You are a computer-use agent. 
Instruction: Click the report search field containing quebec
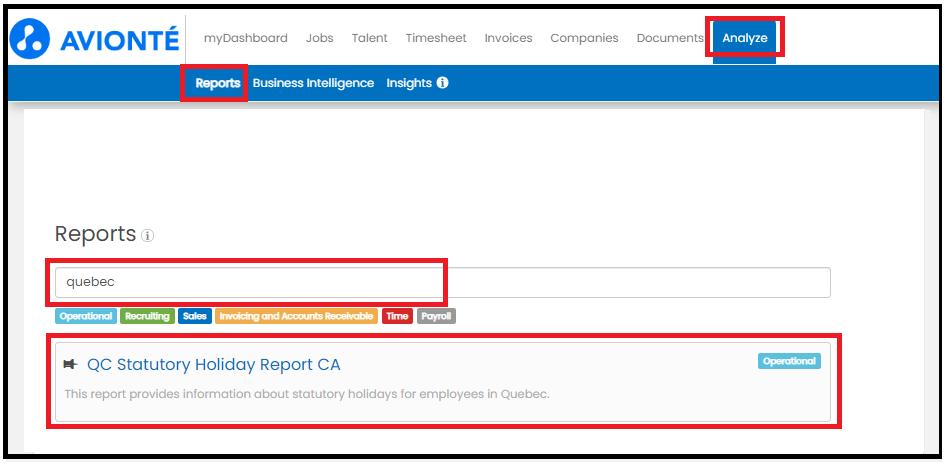pos(442,283)
